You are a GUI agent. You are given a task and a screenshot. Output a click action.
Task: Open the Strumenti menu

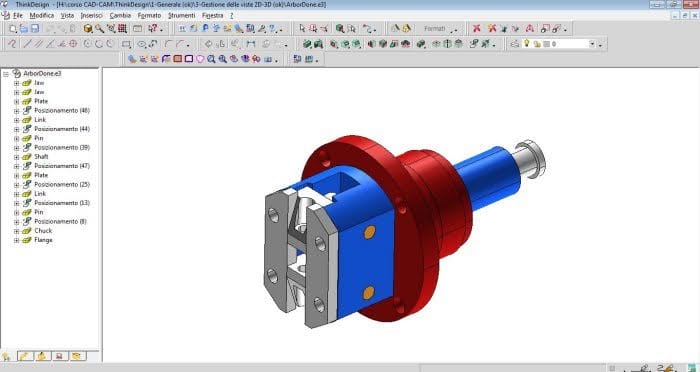[x=181, y=15]
